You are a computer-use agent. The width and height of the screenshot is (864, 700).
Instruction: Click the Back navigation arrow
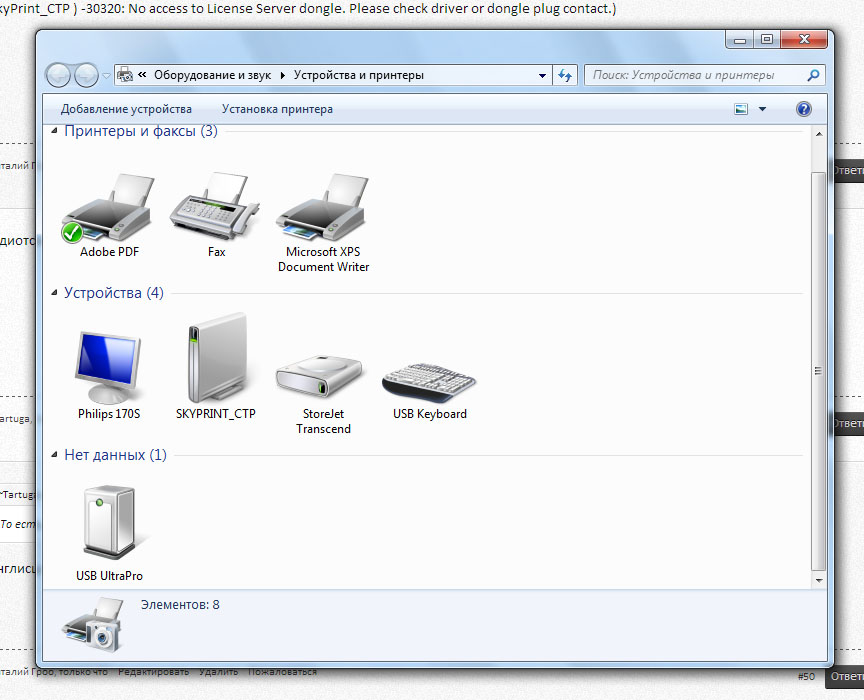58,76
